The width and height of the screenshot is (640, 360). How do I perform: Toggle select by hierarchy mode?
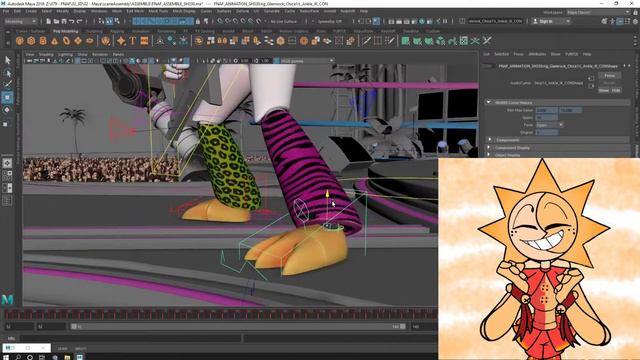click(x=102, y=21)
